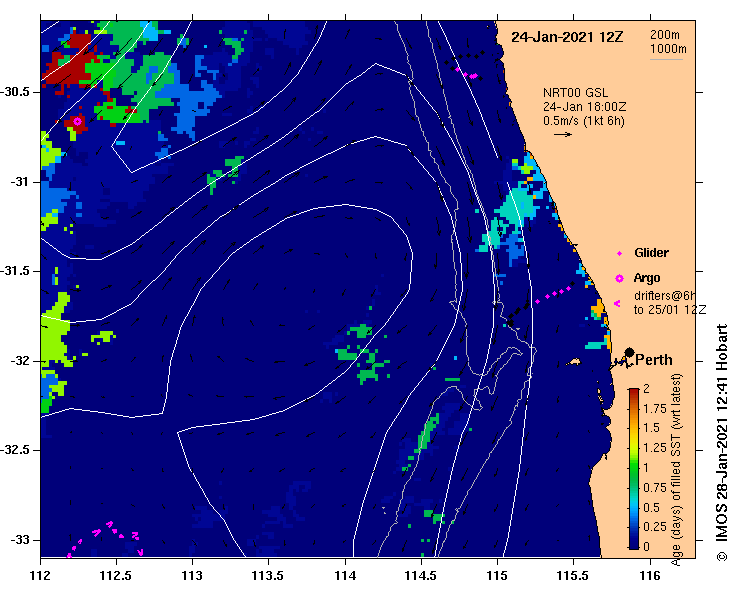Click the drifters legend triangle symbol

617,304
